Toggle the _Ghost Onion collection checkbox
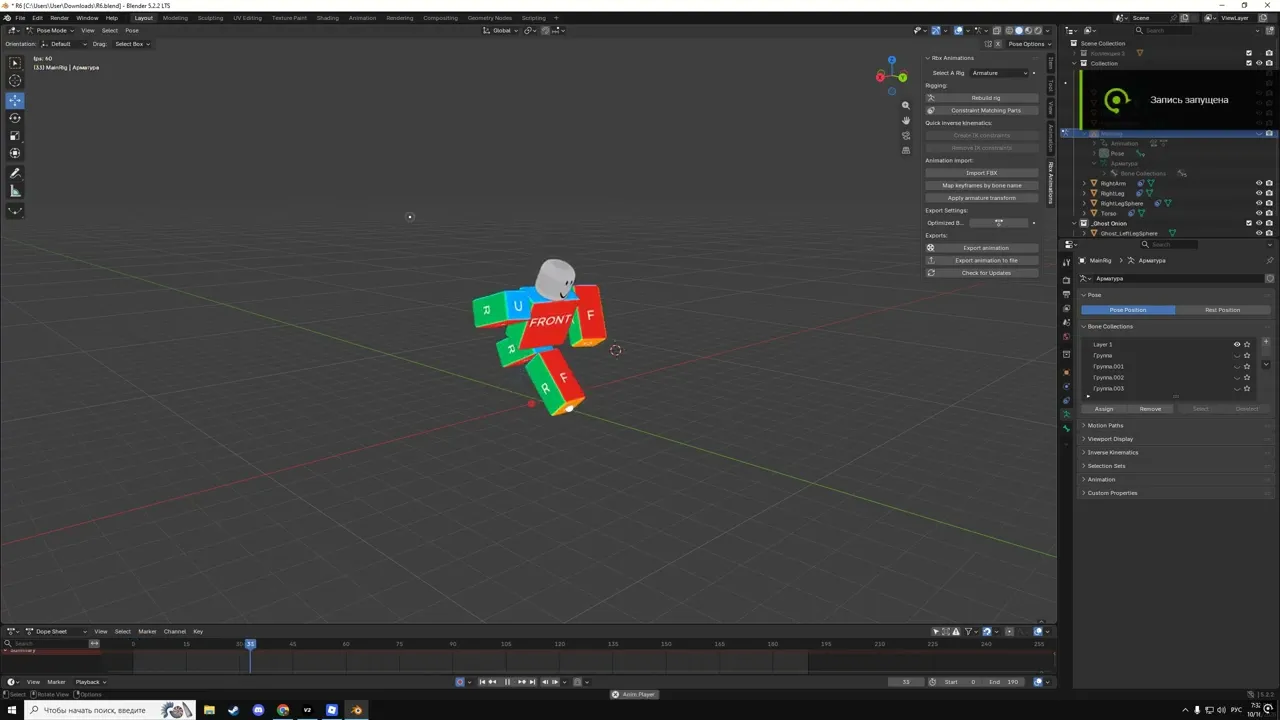Viewport: 1280px width, 720px height. 1249,223
